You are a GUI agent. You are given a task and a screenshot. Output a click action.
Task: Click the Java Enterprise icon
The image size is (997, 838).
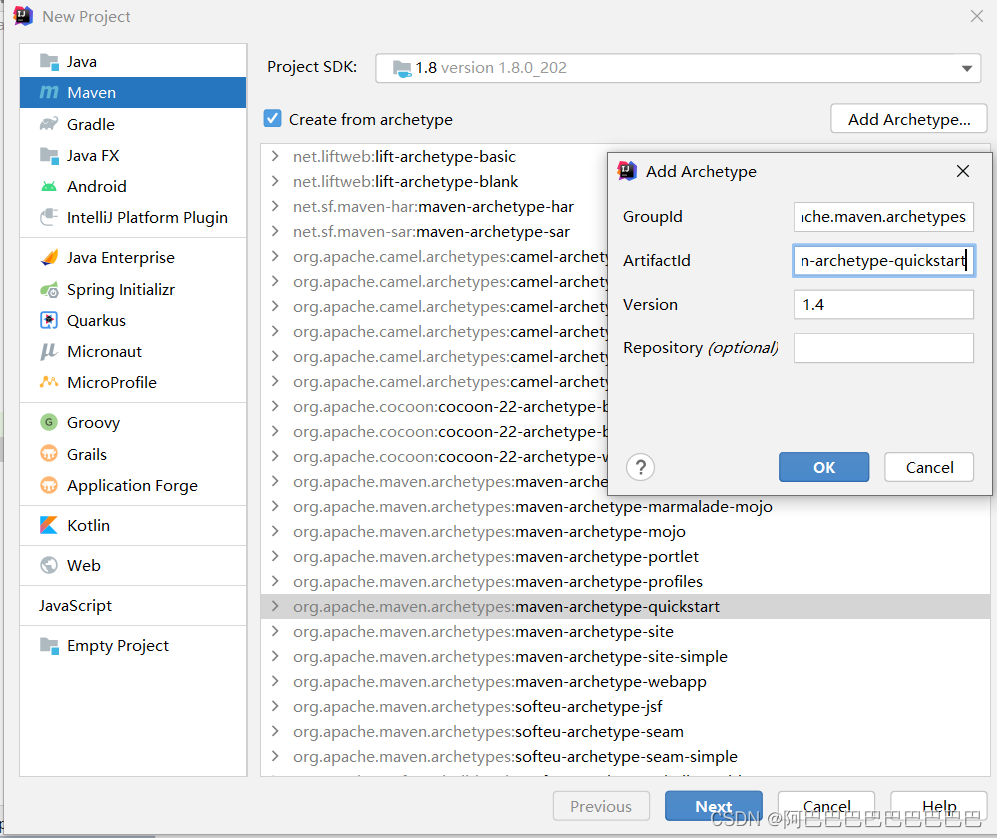[x=49, y=258]
